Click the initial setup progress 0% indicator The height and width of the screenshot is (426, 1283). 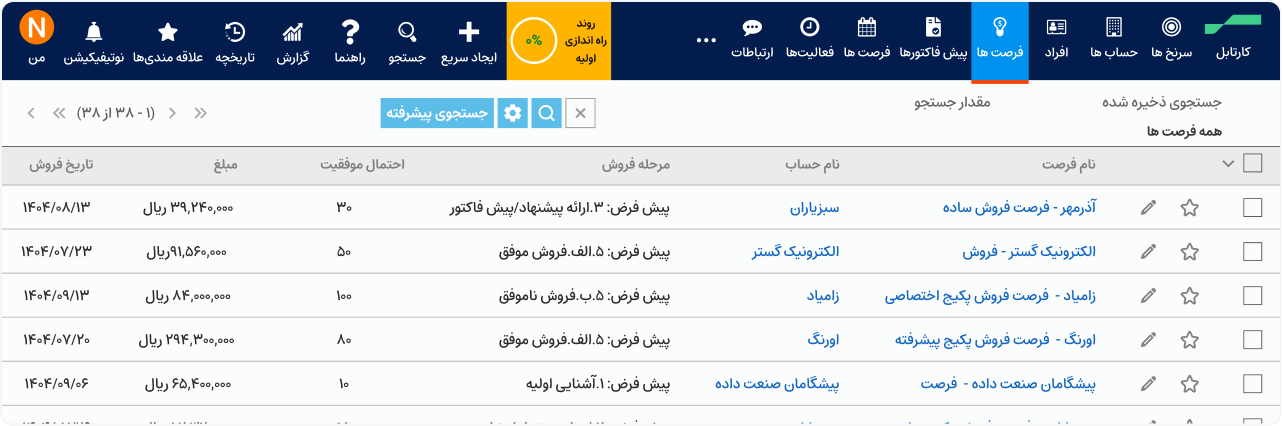point(534,41)
